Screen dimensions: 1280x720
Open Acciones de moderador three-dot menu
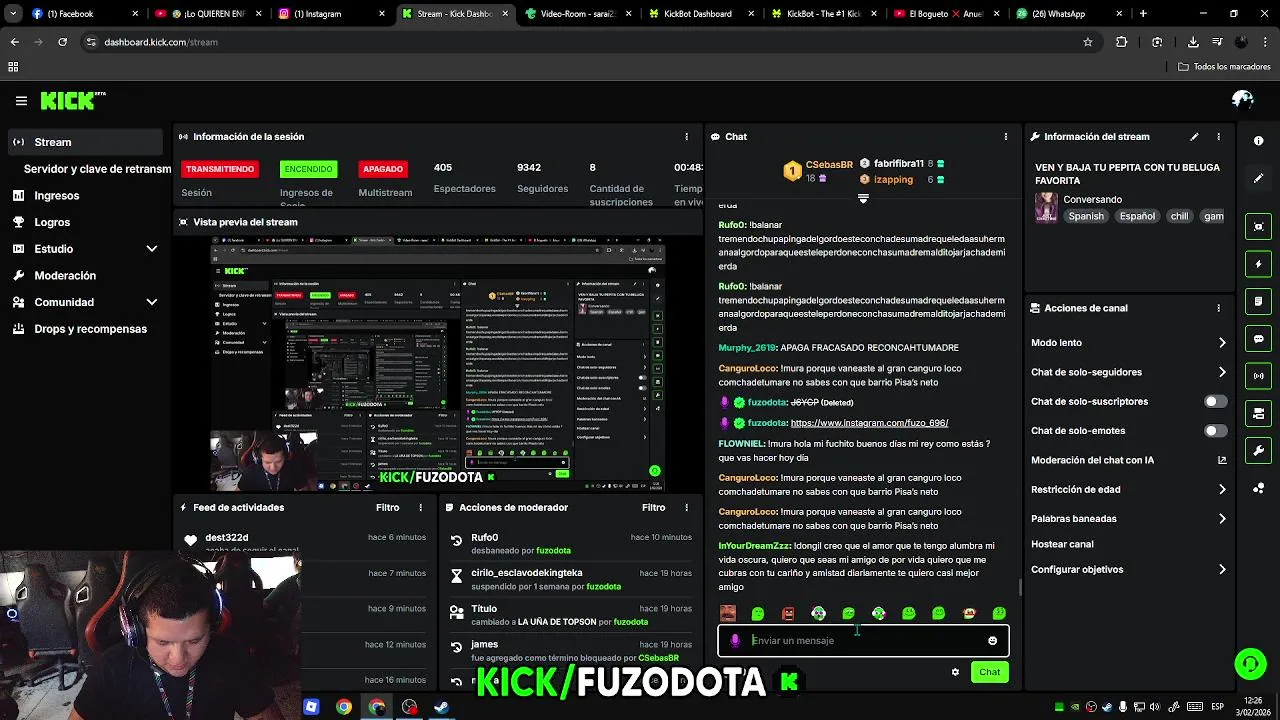point(686,508)
